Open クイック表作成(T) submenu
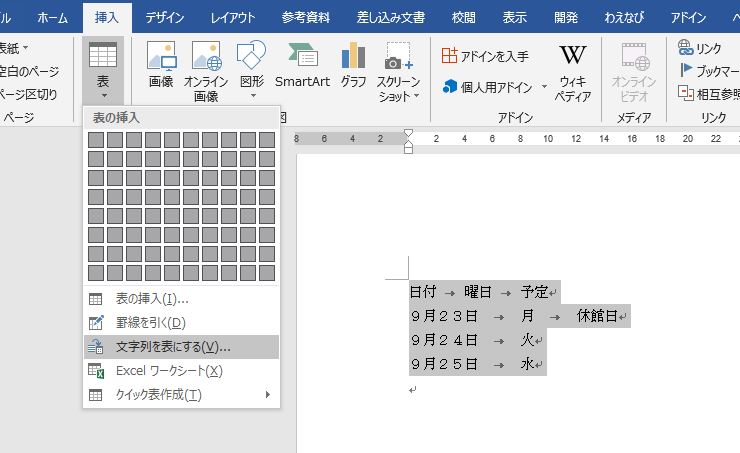The height and width of the screenshot is (453, 740). [x=181, y=394]
